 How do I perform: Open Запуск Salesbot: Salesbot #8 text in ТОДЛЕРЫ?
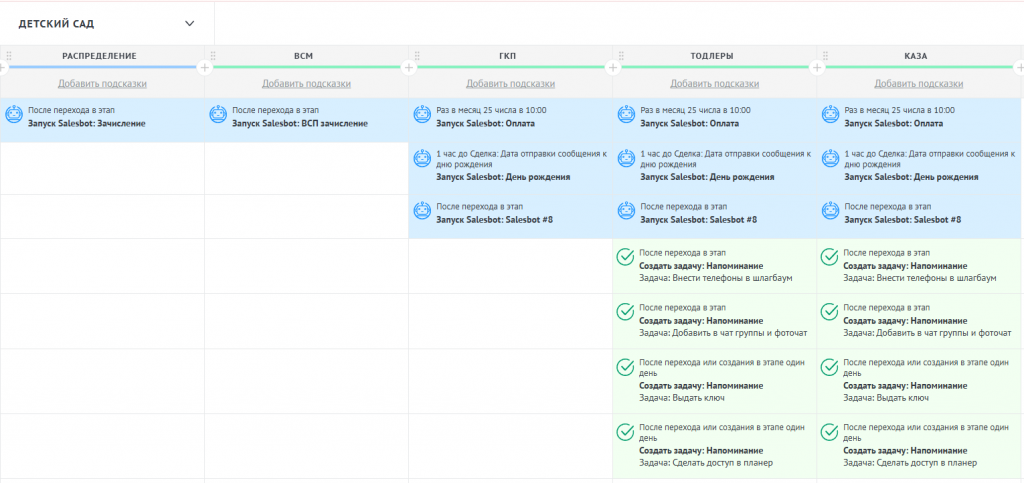[699, 220]
